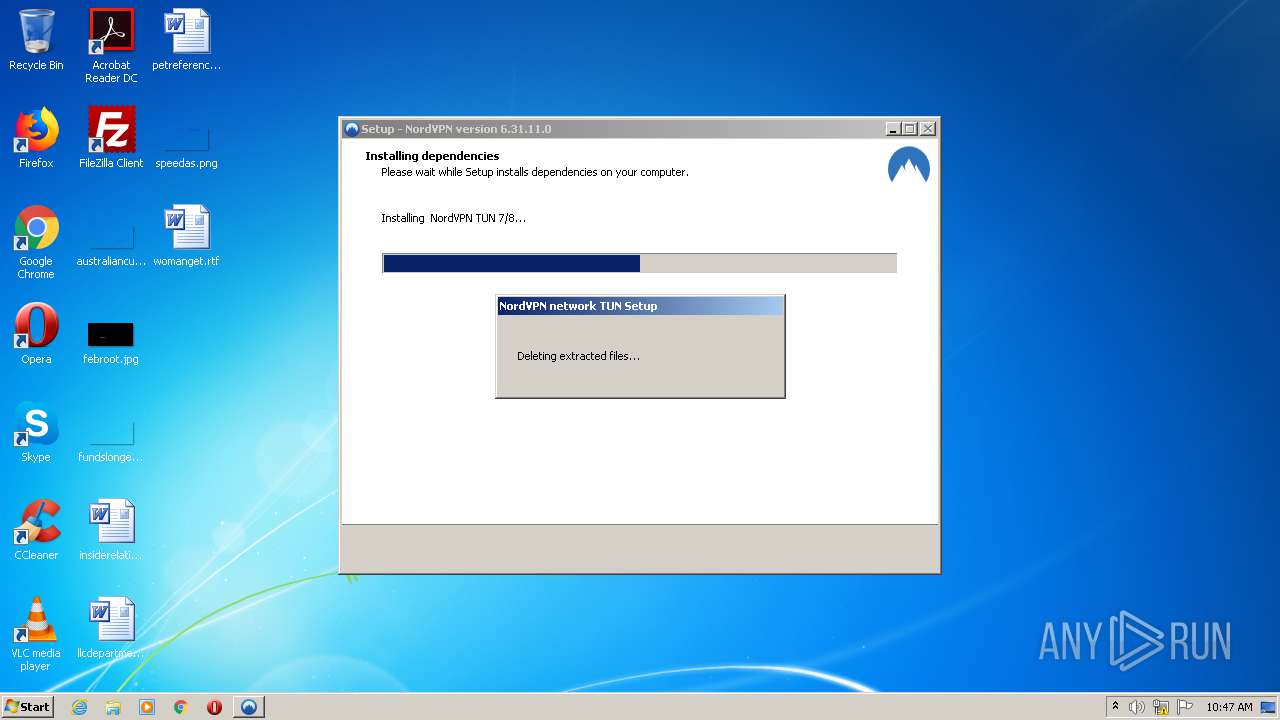Viewport: 1280px width, 720px height.
Task: Click the NordVPN mountain logo in setup
Action: click(908, 166)
